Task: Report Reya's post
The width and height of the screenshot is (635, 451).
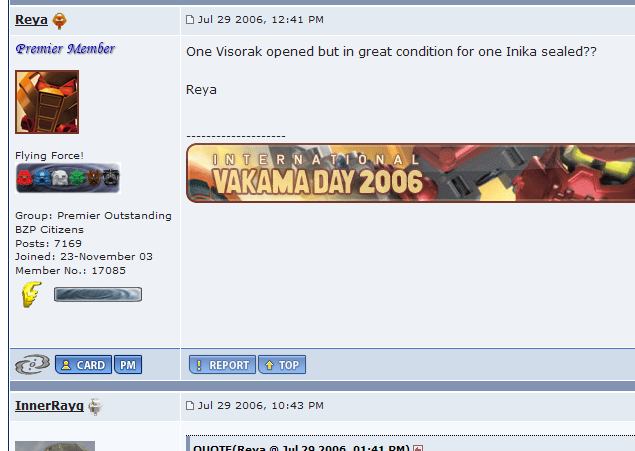Action: [222, 365]
